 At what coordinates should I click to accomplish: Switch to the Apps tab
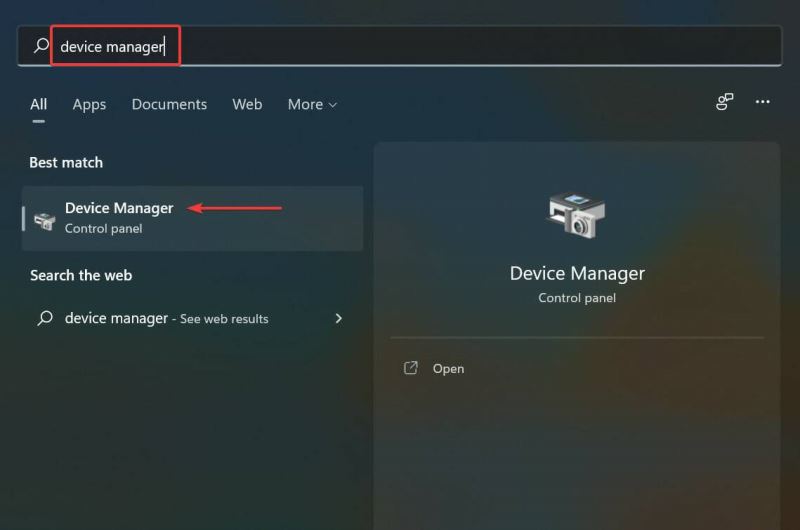pos(89,104)
